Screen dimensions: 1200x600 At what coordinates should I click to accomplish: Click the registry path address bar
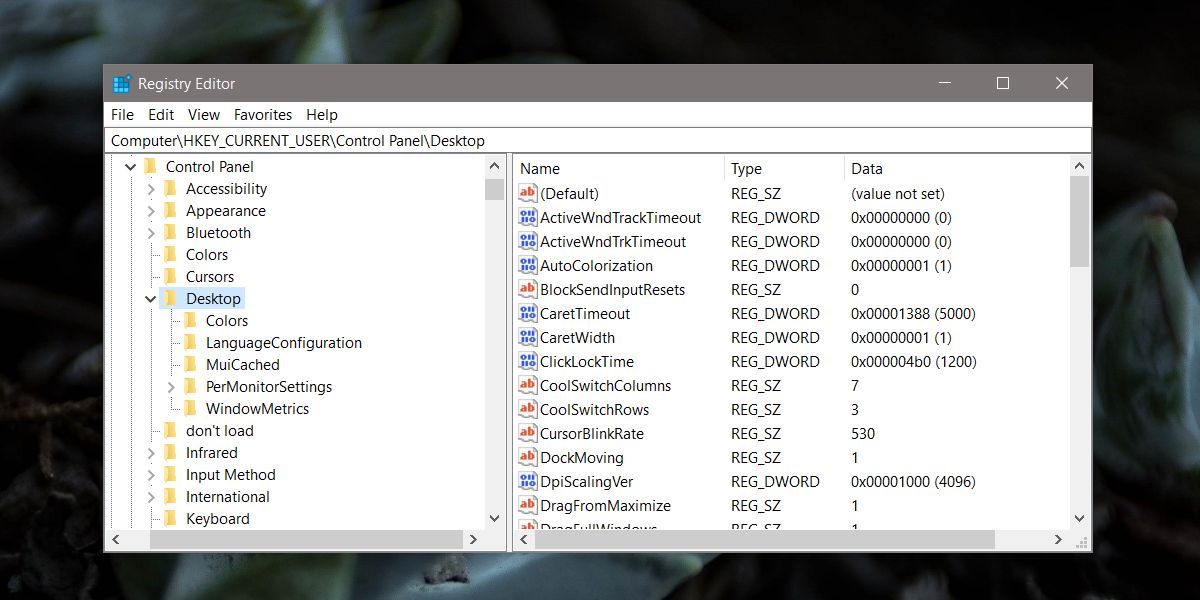[x=598, y=141]
